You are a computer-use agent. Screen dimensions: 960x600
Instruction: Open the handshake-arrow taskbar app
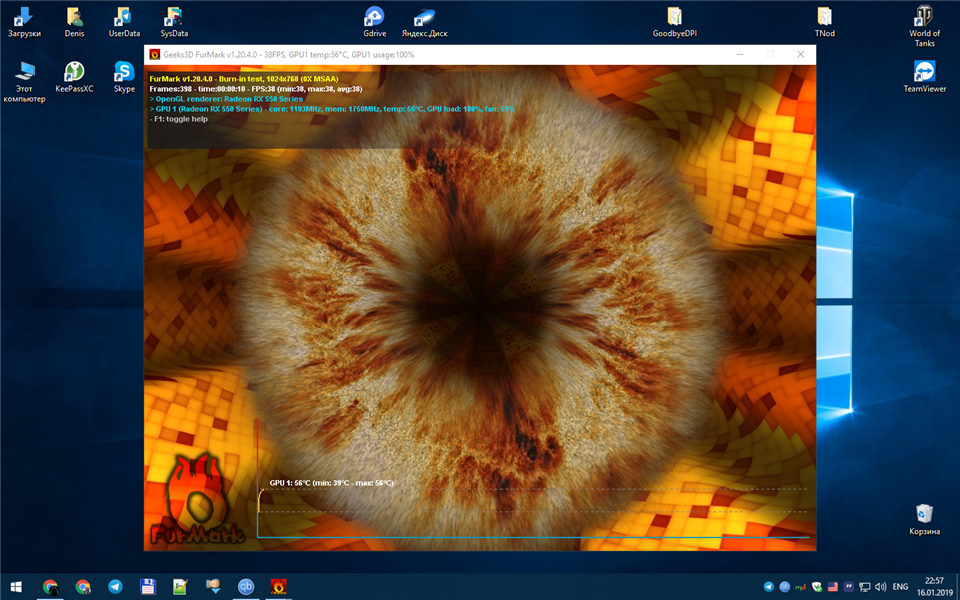coord(212,587)
